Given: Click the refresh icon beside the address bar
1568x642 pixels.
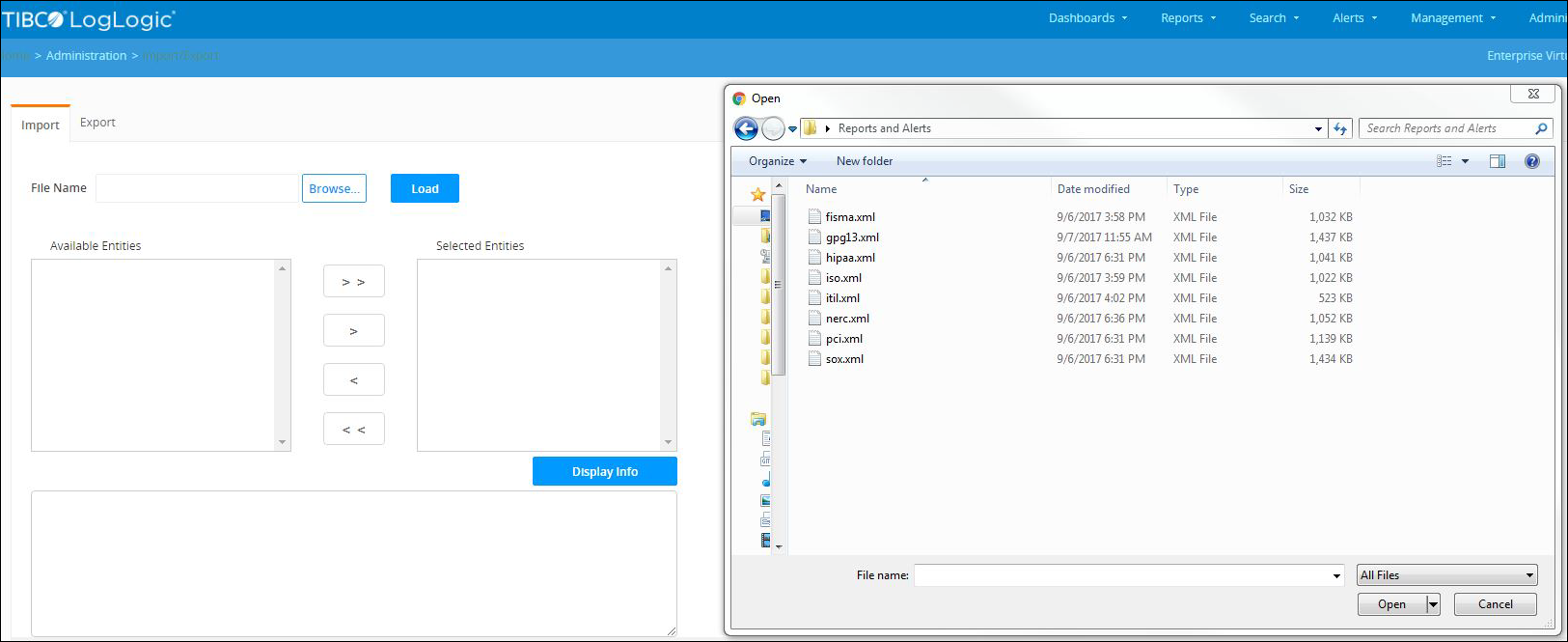Looking at the screenshot, I should (x=1340, y=128).
